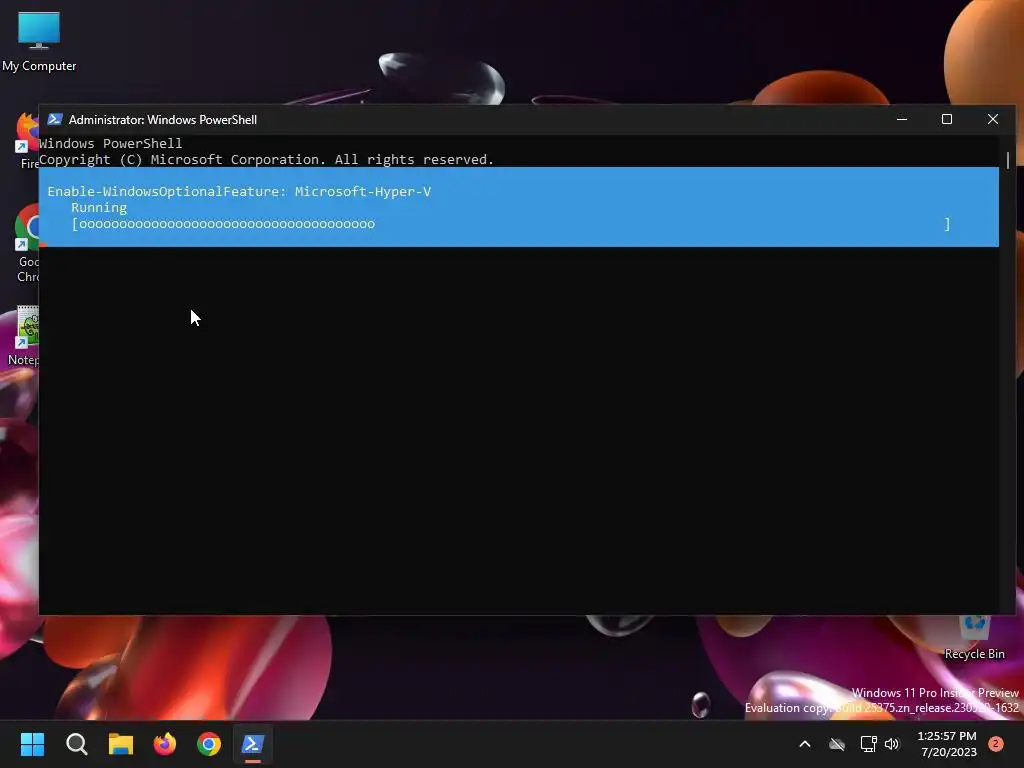Viewport: 1024px width, 768px height.
Task: Open the Recycle Bin desktop icon
Action: 974,637
